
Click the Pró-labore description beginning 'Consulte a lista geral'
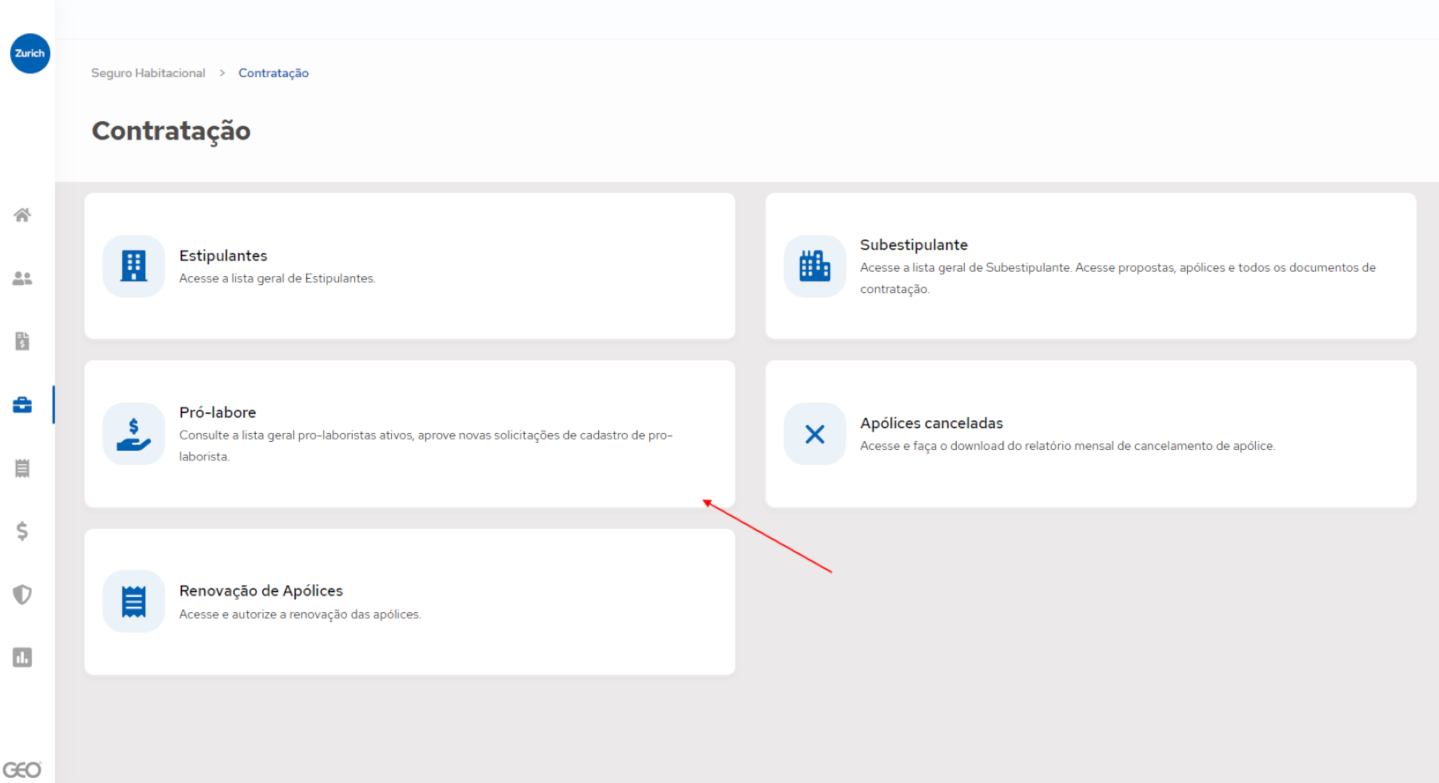(x=426, y=446)
